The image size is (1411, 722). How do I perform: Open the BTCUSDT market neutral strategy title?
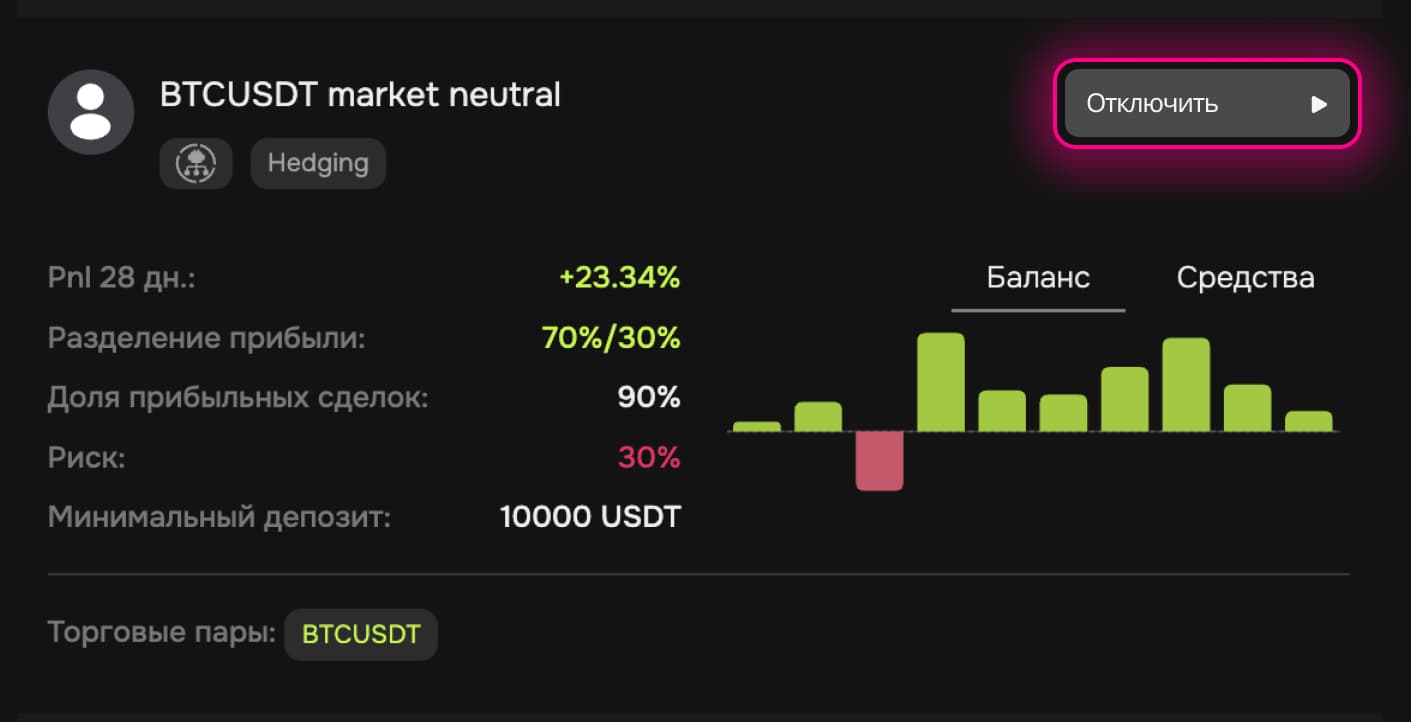click(x=360, y=95)
